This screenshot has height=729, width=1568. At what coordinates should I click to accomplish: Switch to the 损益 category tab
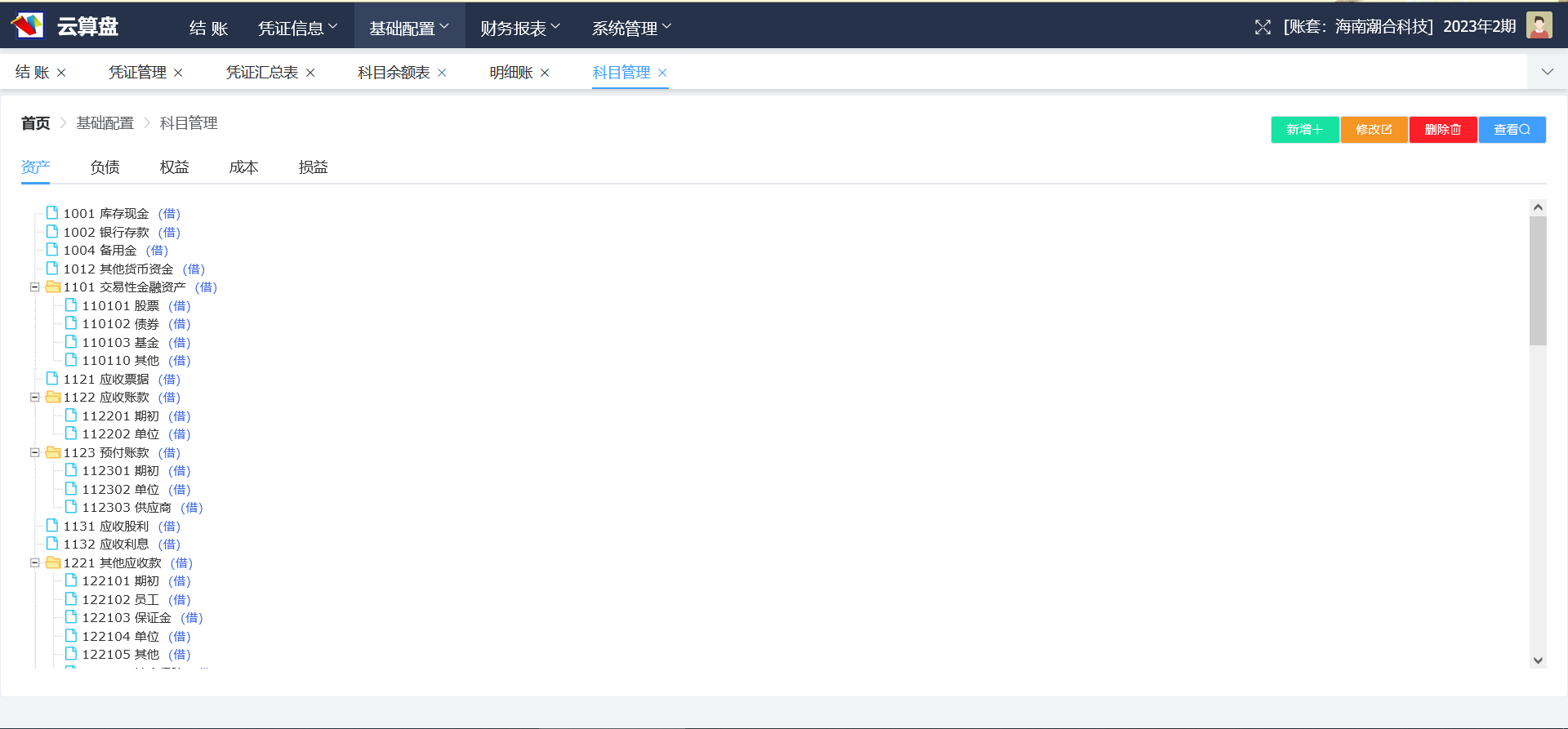pyautogui.click(x=314, y=167)
